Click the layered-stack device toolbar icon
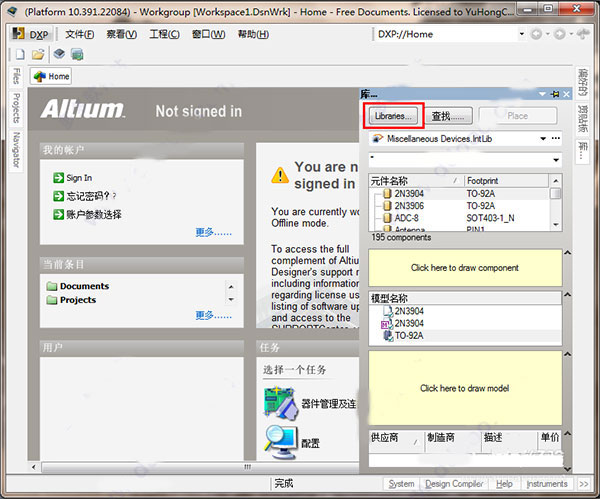600x499 pixels. coord(59,54)
